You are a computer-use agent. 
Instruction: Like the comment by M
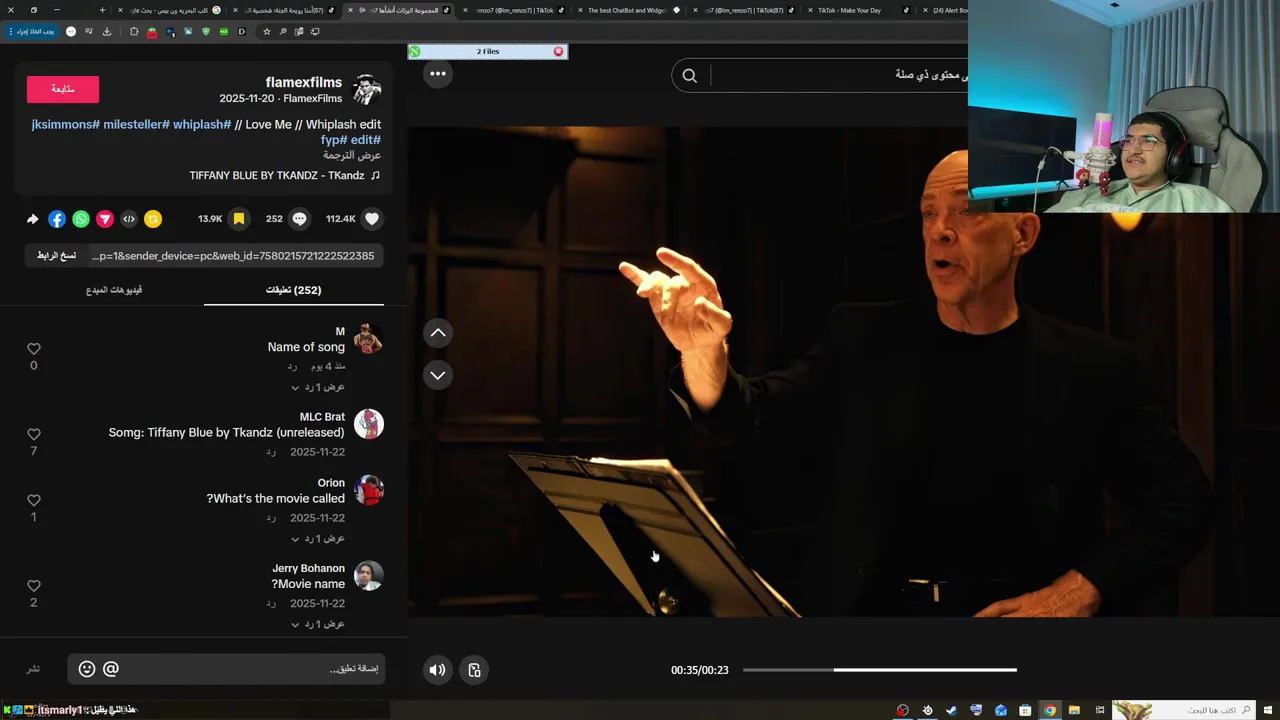[34, 349]
